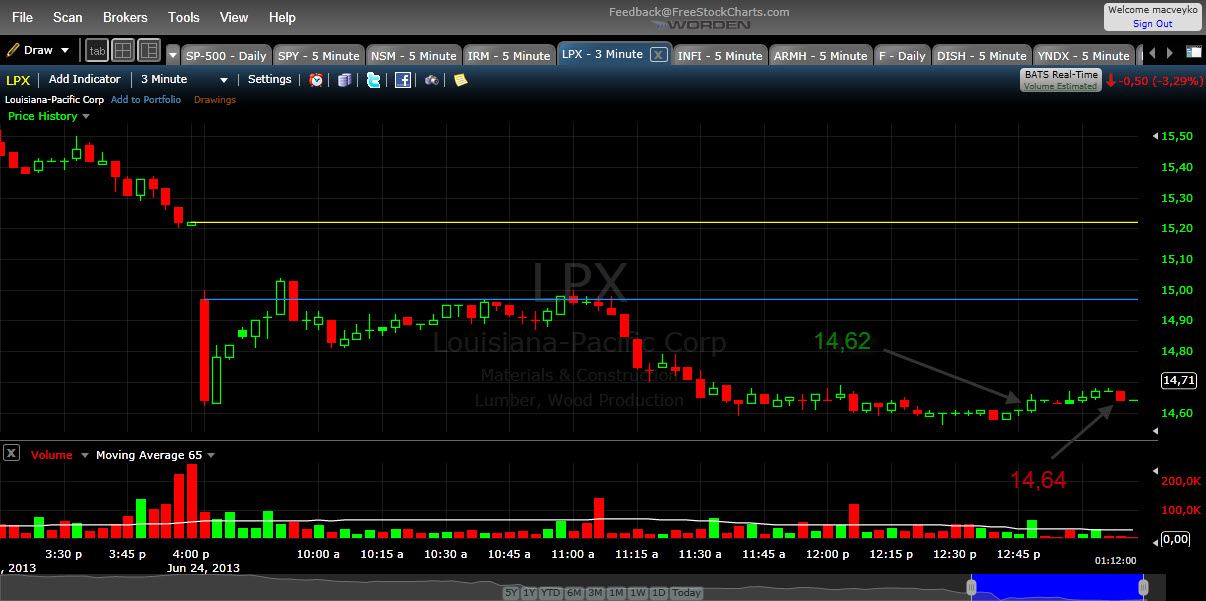Open the View menu
The height and width of the screenshot is (601, 1206).
(x=234, y=17)
